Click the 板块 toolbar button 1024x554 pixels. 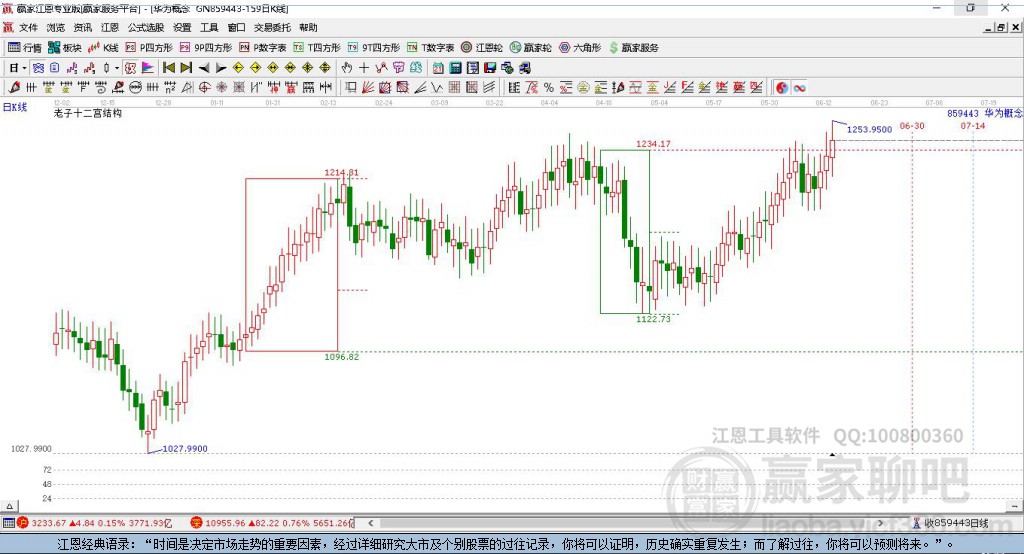[65, 48]
